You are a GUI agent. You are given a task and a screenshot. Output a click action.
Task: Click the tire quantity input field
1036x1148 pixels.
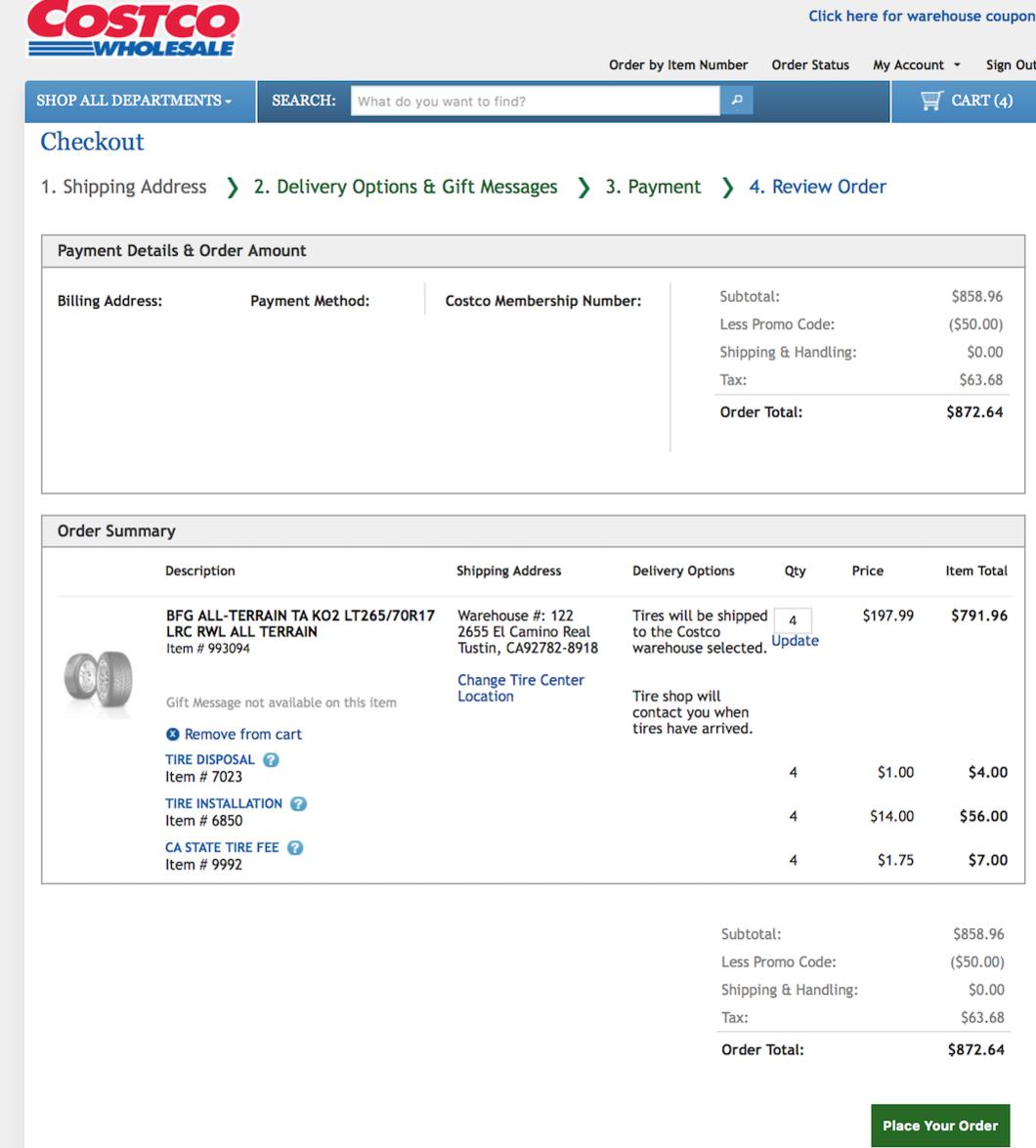pyautogui.click(x=793, y=620)
